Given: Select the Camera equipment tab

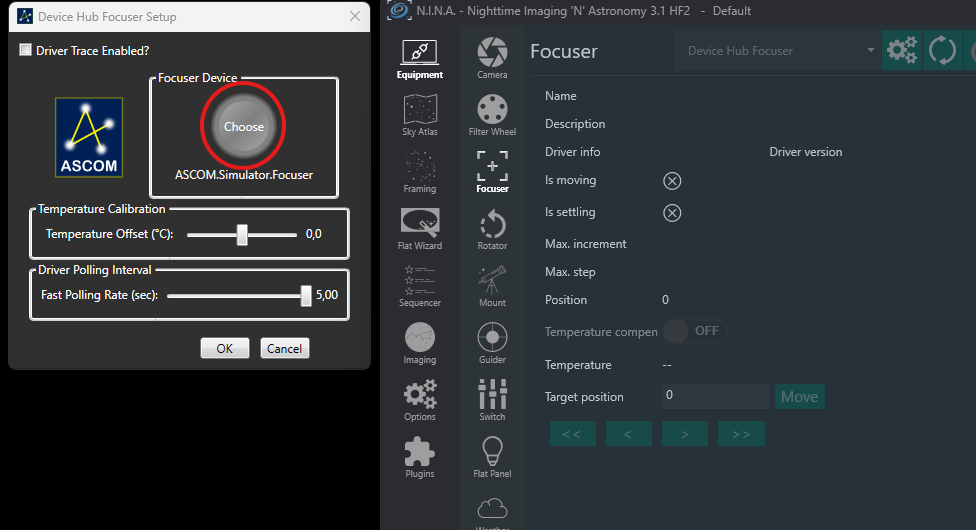Looking at the screenshot, I should point(492,58).
